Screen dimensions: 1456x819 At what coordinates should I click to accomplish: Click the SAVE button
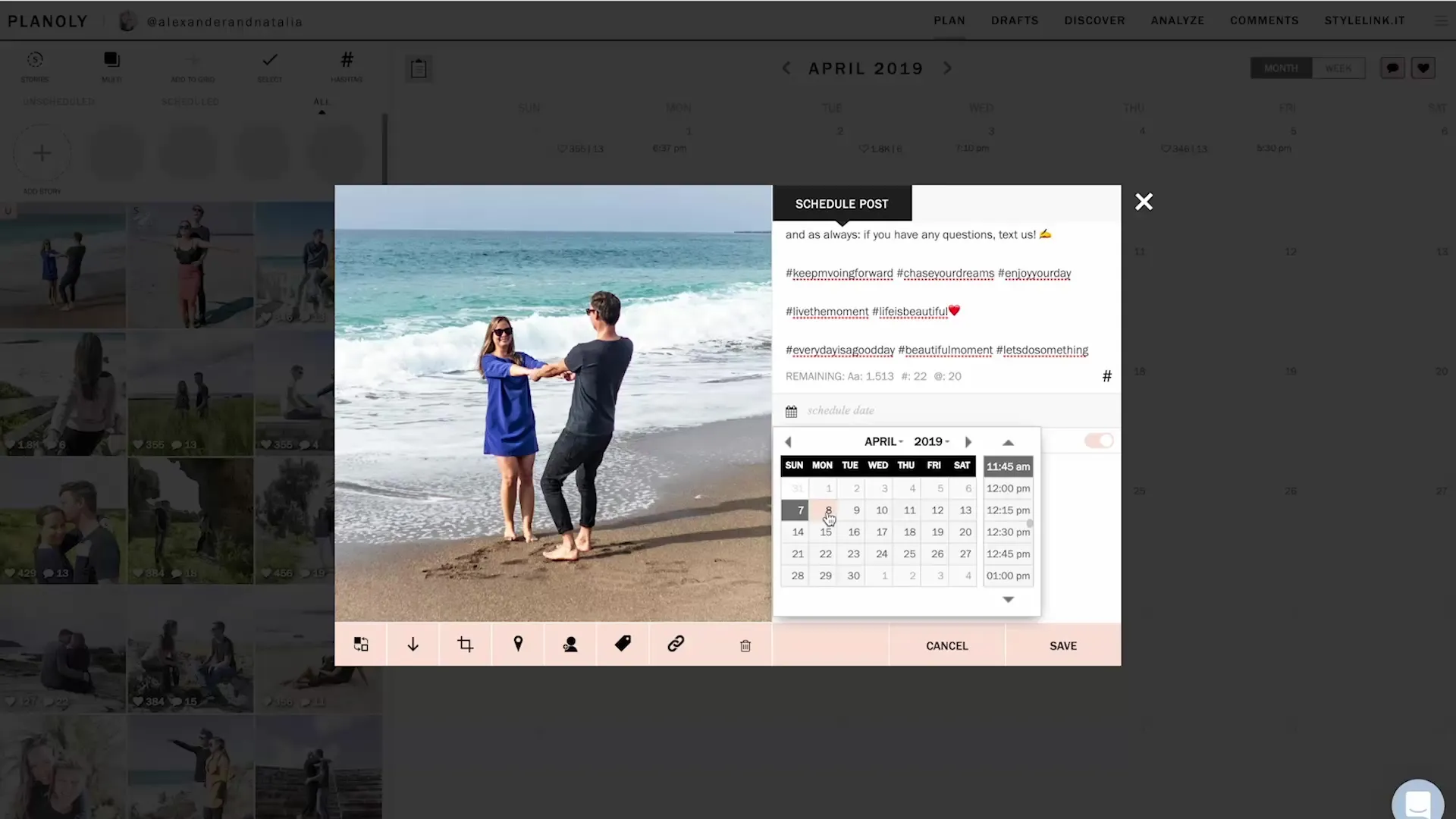click(x=1063, y=645)
